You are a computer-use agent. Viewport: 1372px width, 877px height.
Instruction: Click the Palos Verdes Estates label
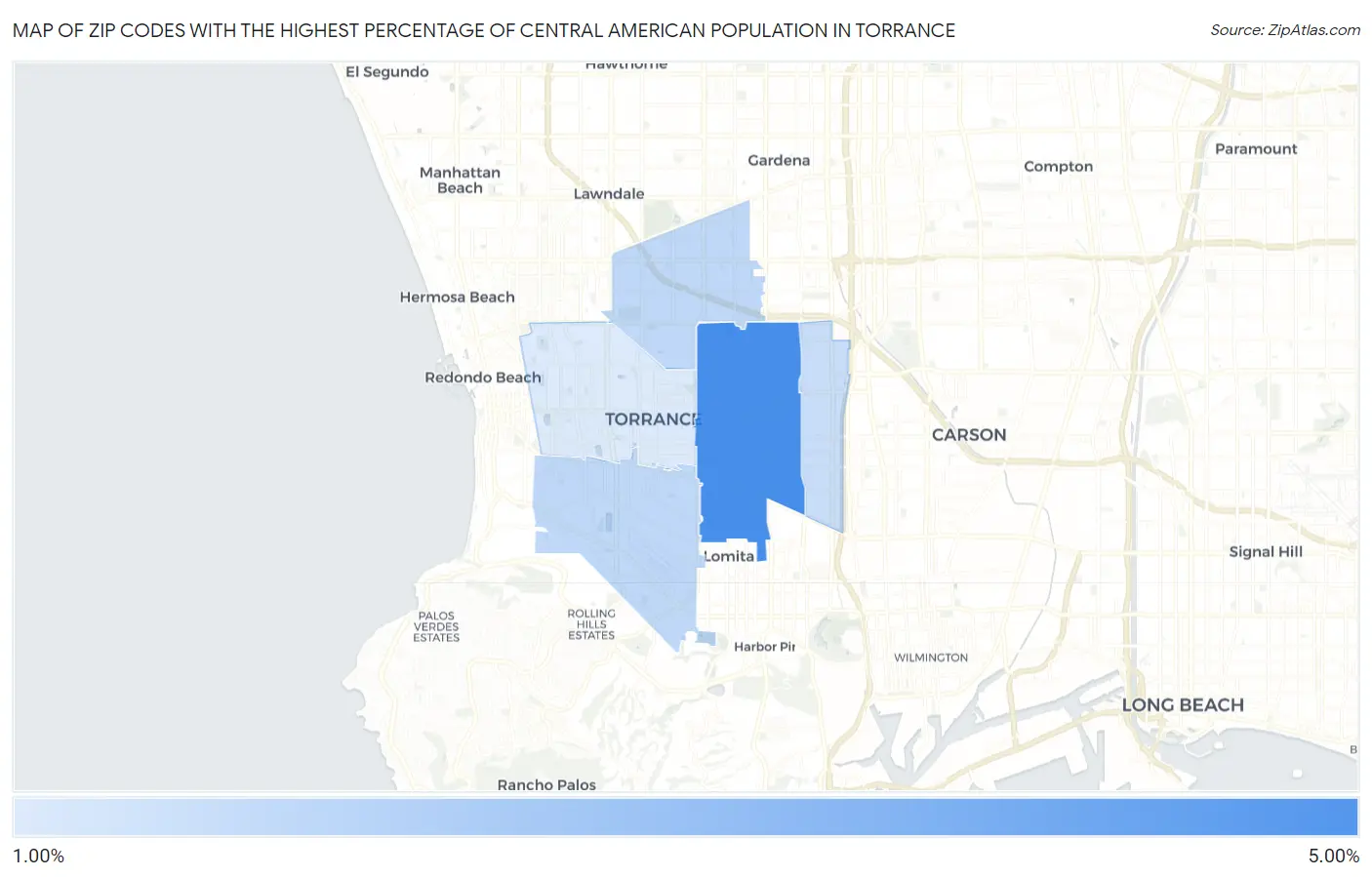coord(436,627)
